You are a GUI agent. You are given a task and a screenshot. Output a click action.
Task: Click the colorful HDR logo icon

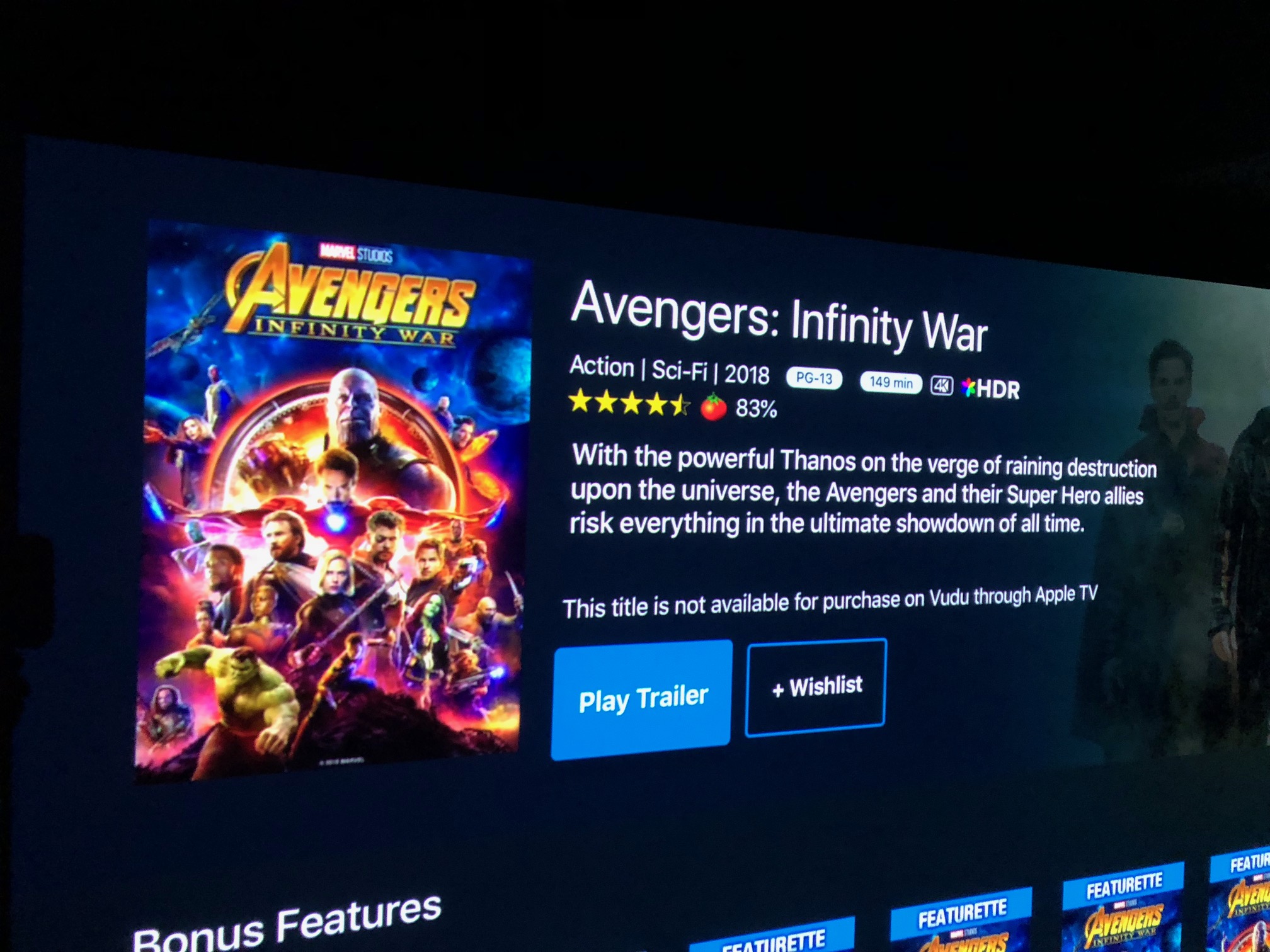968,387
